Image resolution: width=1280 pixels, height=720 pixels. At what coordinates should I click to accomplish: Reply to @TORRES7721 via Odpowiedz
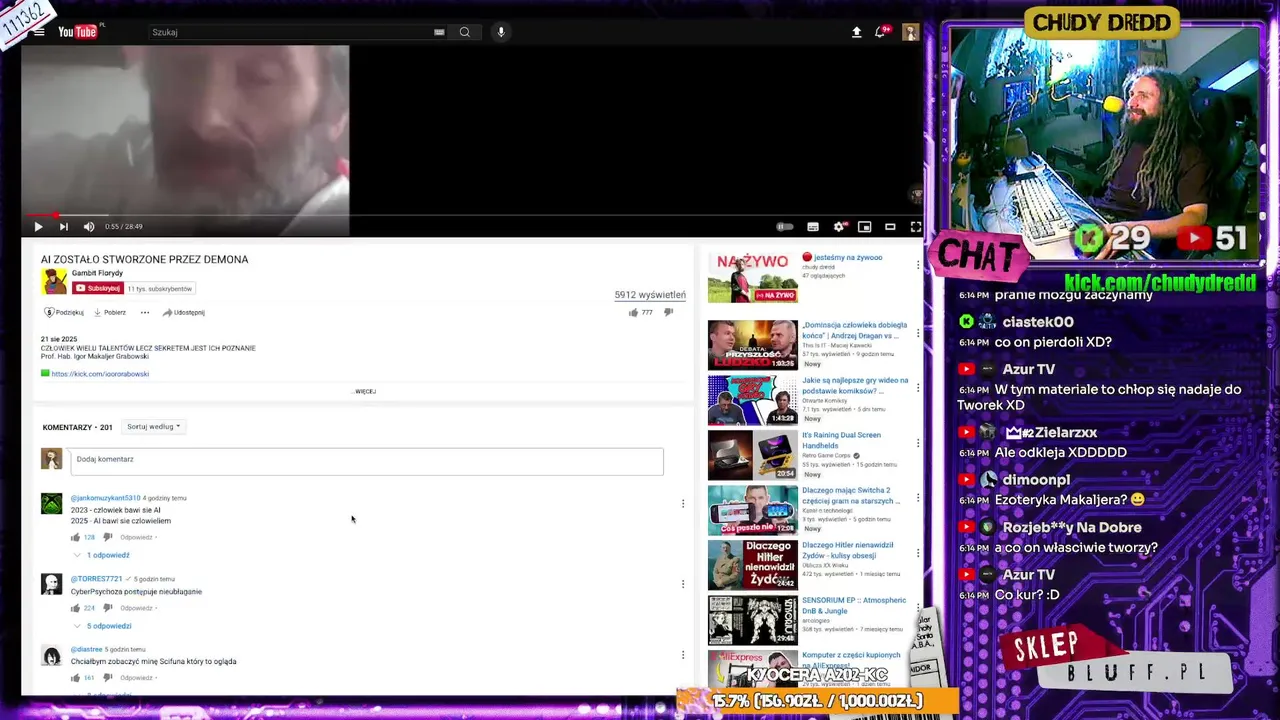pyautogui.click(x=136, y=608)
